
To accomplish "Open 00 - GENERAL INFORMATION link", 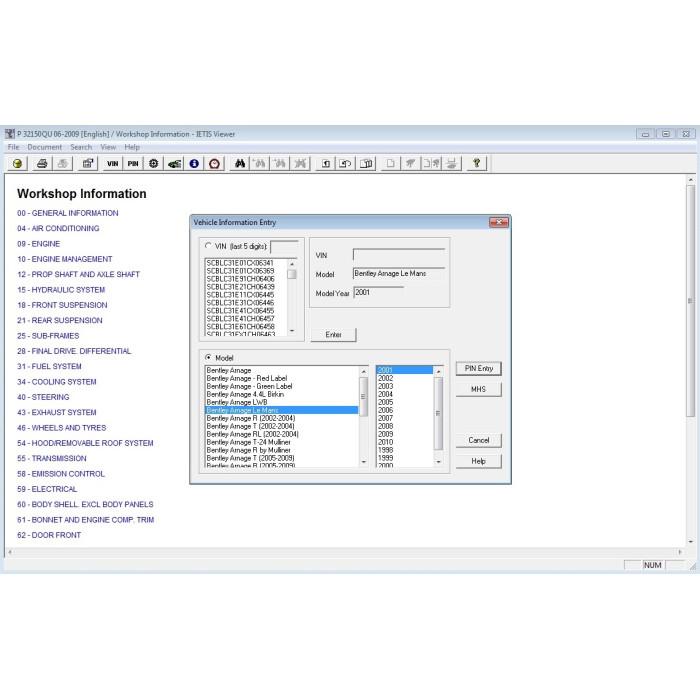I will click(x=68, y=213).
